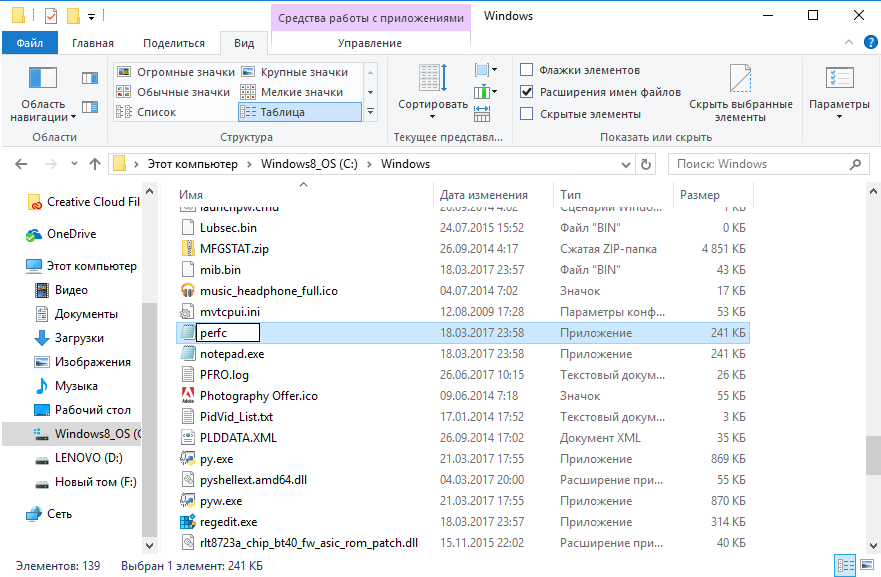Go up one folder level arrow
The width and height of the screenshot is (881, 577).
click(x=94, y=164)
